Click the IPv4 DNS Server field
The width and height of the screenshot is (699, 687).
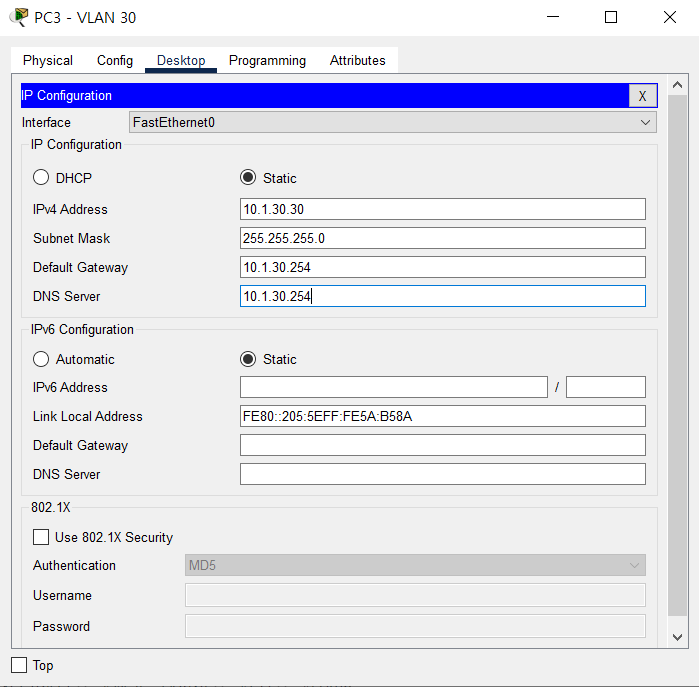click(443, 296)
